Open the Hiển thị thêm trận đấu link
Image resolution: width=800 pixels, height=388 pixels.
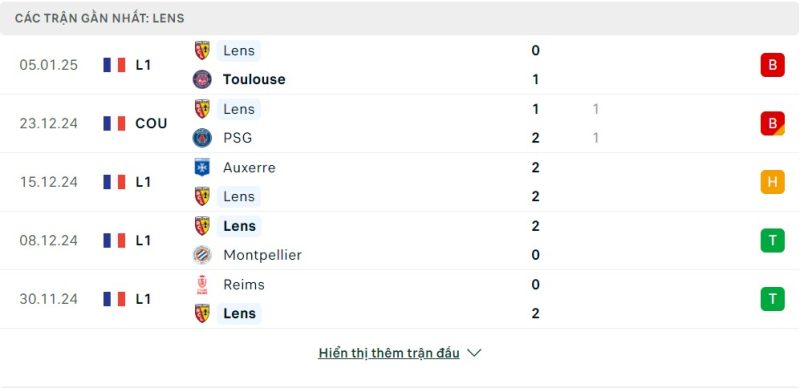pyautogui.click(x=389, y=353)
